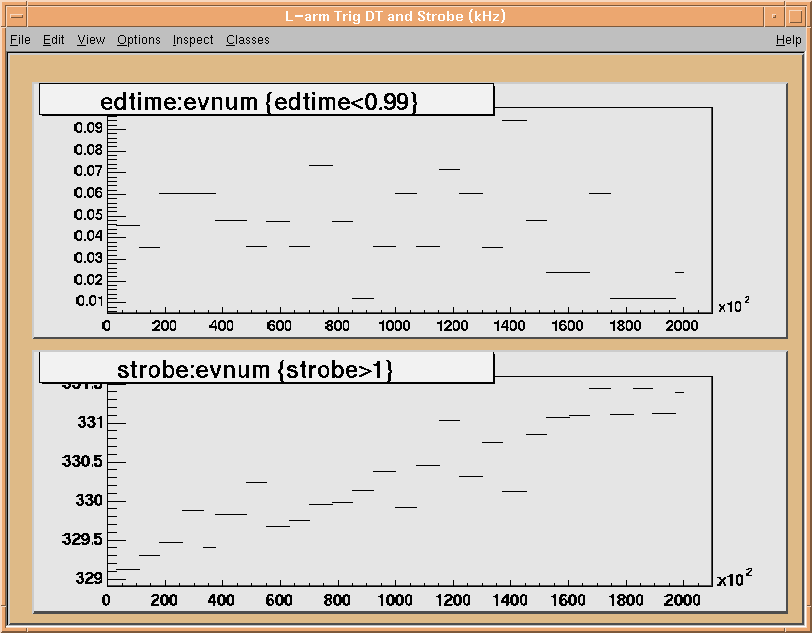Click the 0.06 label on edtime y-axis
Image resolution: width=812 pixels, height=633 pixels.
coord(89,193)
